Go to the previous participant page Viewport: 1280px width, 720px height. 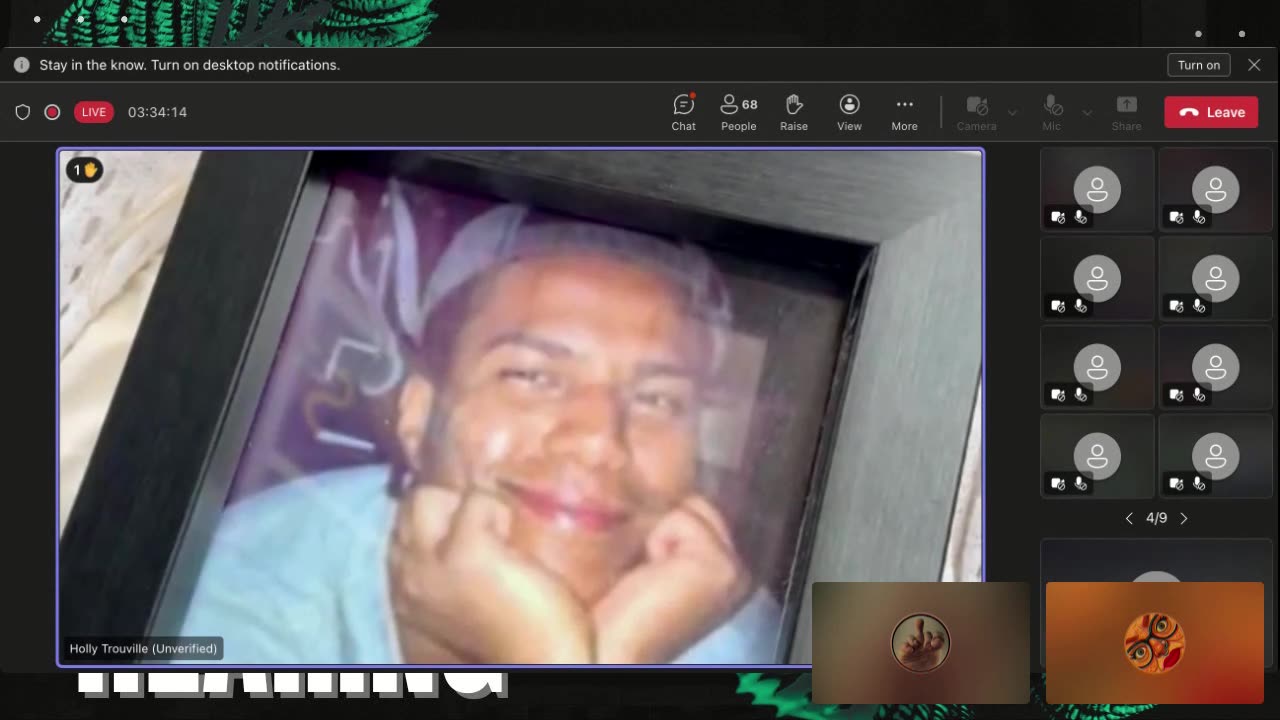[1129, 518]
